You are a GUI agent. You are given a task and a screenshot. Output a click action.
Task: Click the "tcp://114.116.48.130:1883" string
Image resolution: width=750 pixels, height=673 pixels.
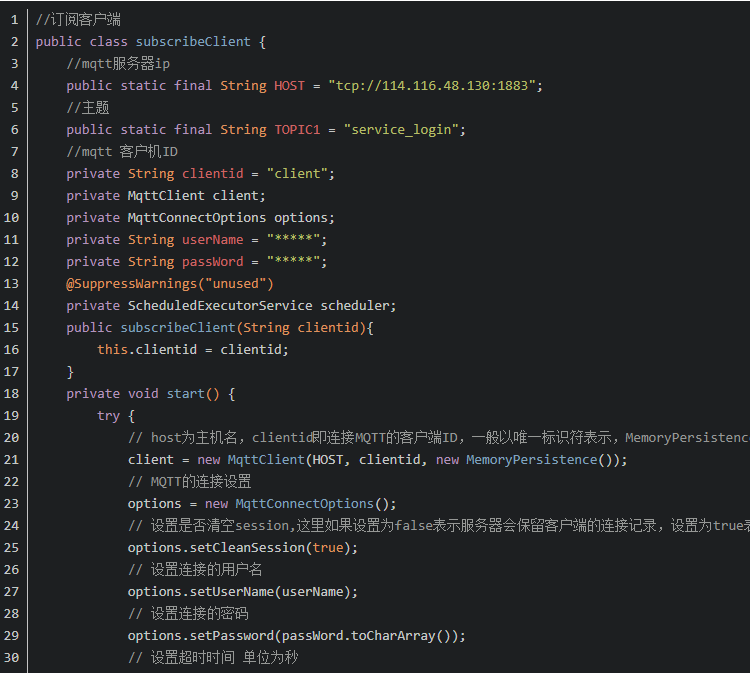point(432,86)
